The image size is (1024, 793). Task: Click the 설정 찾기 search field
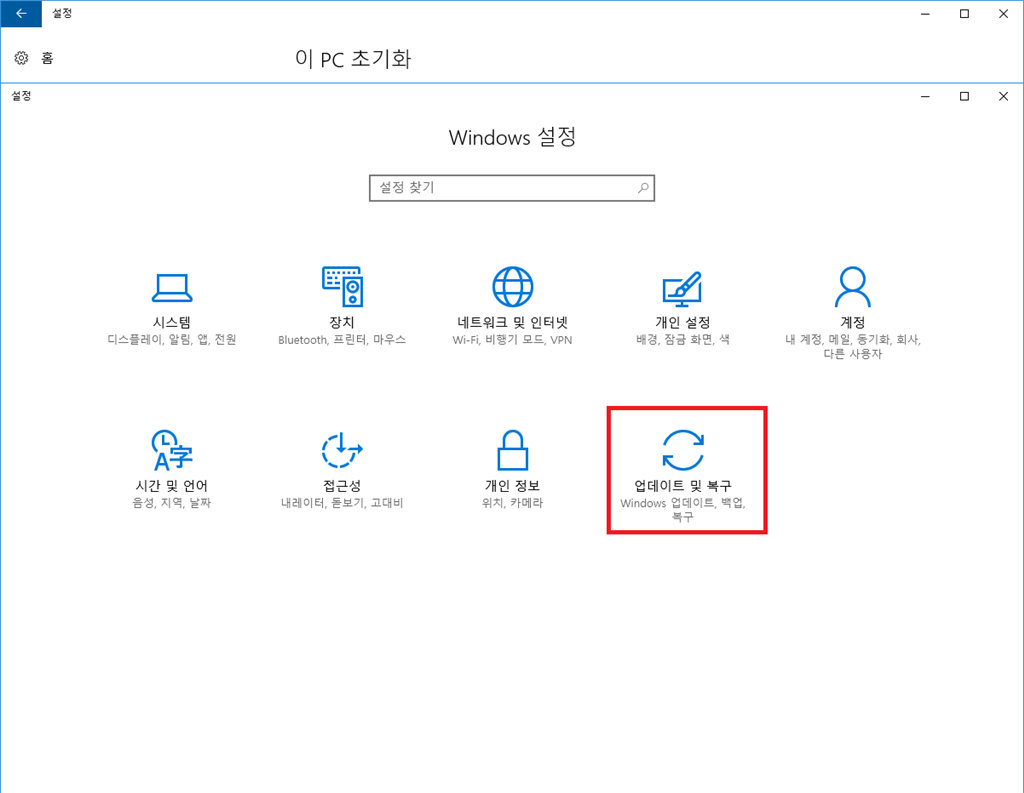coord(512,188)
